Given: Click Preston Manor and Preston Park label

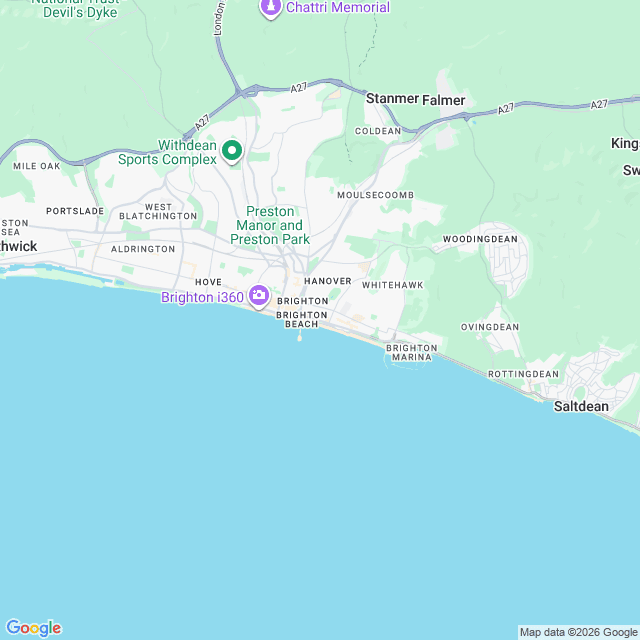Looking at the screenshot, I should (270, 225).
